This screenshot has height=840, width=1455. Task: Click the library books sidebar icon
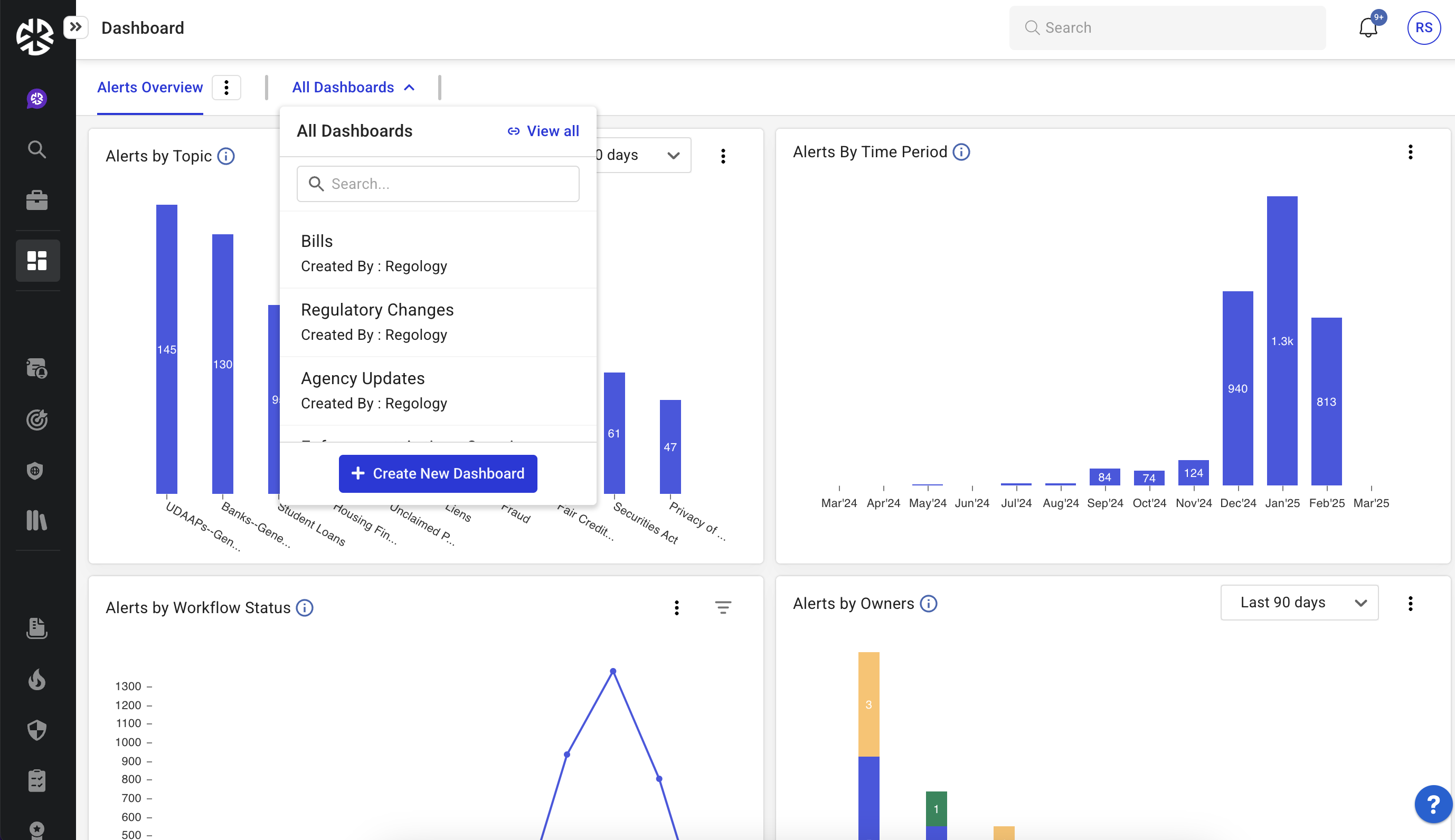(37, 520)
